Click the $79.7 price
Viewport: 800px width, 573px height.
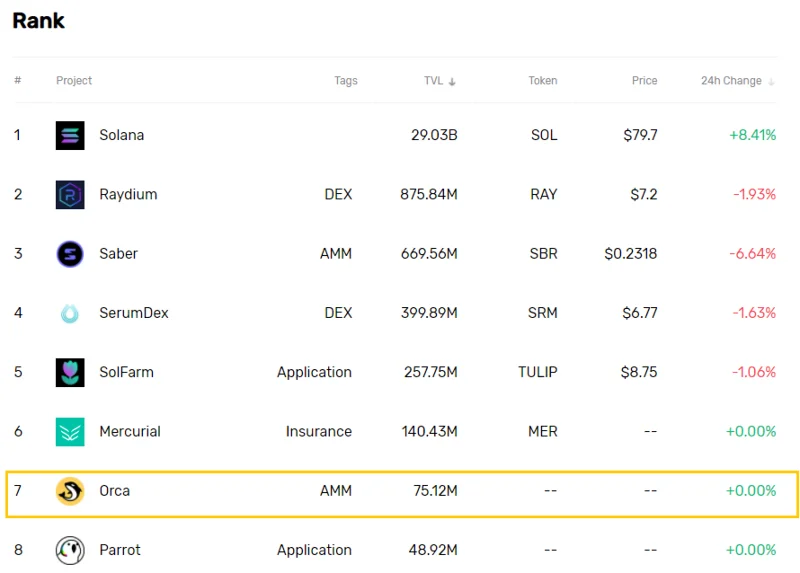pyautogui.click(x=640, y=135)
